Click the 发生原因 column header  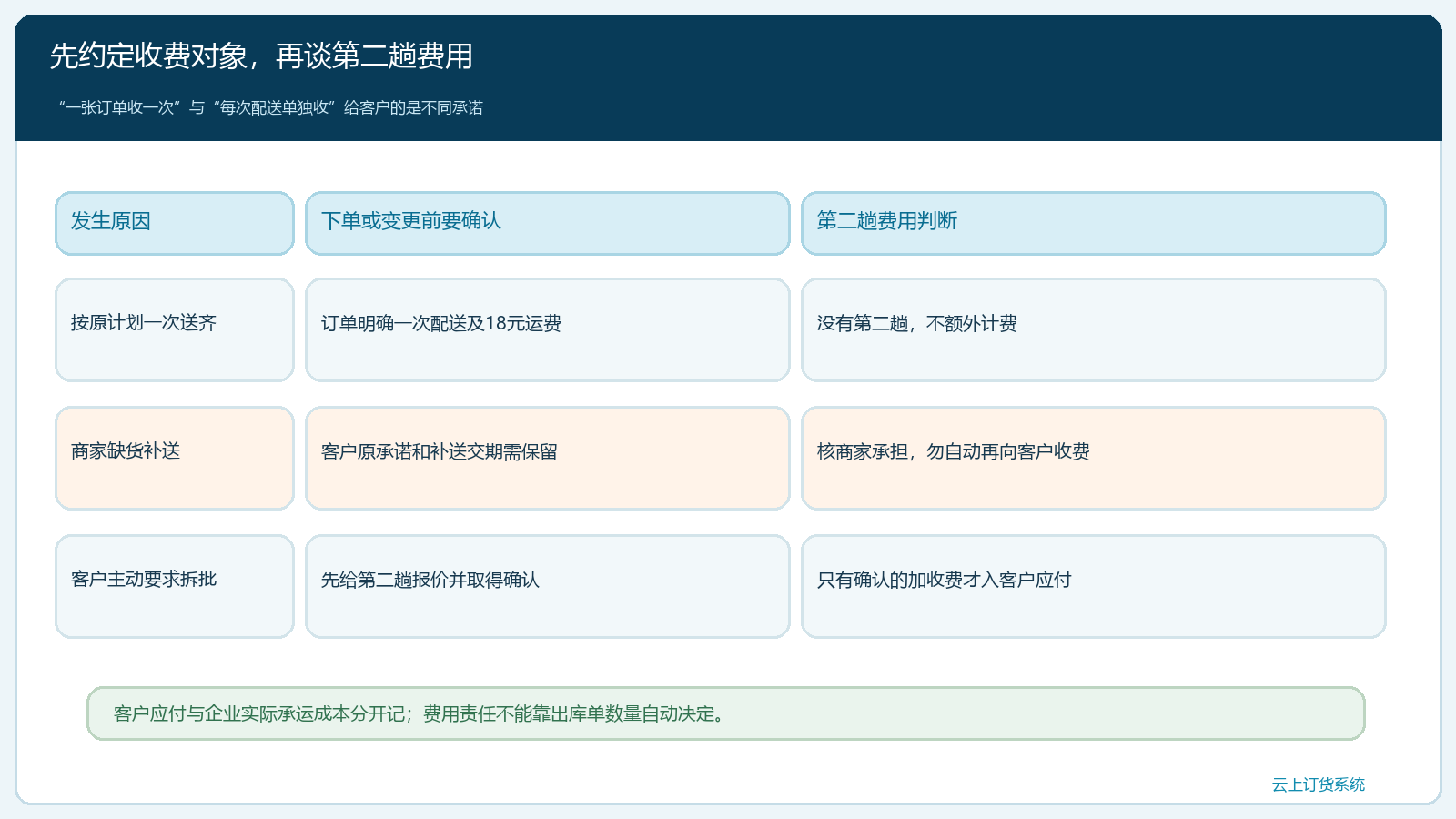(x=175, y=223)
